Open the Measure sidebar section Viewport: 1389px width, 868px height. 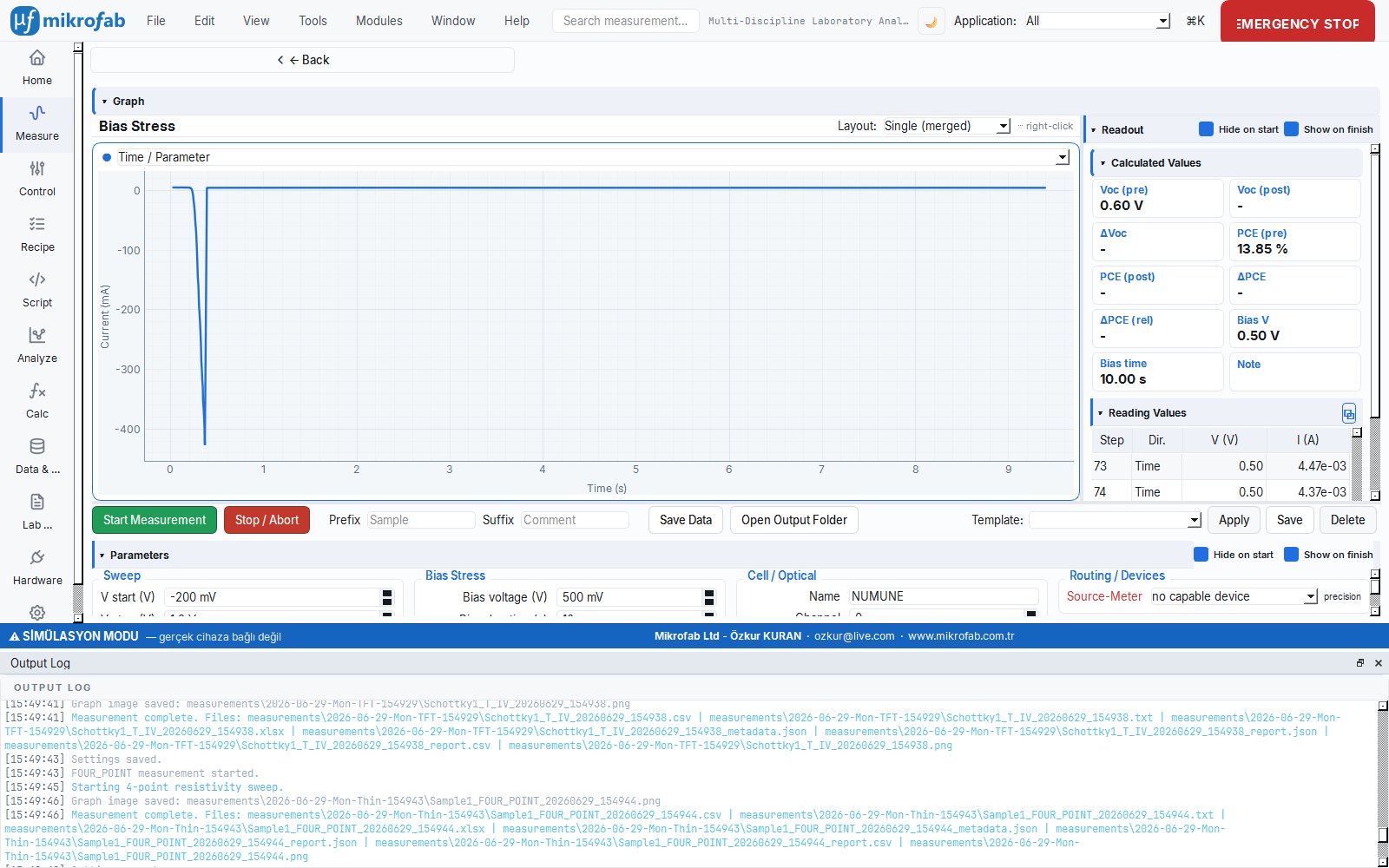click(37, 124)
